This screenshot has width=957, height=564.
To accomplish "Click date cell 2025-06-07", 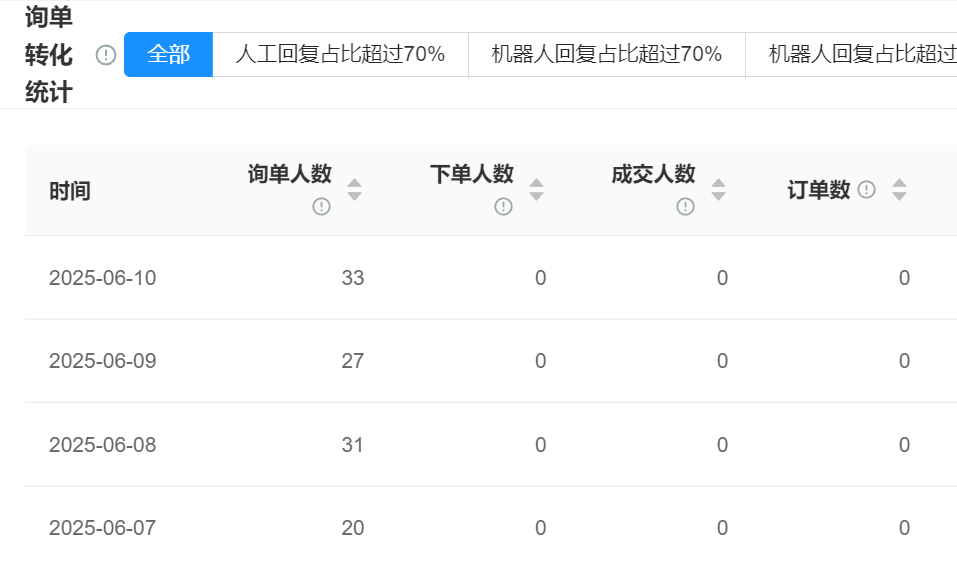I will point(103,528).
